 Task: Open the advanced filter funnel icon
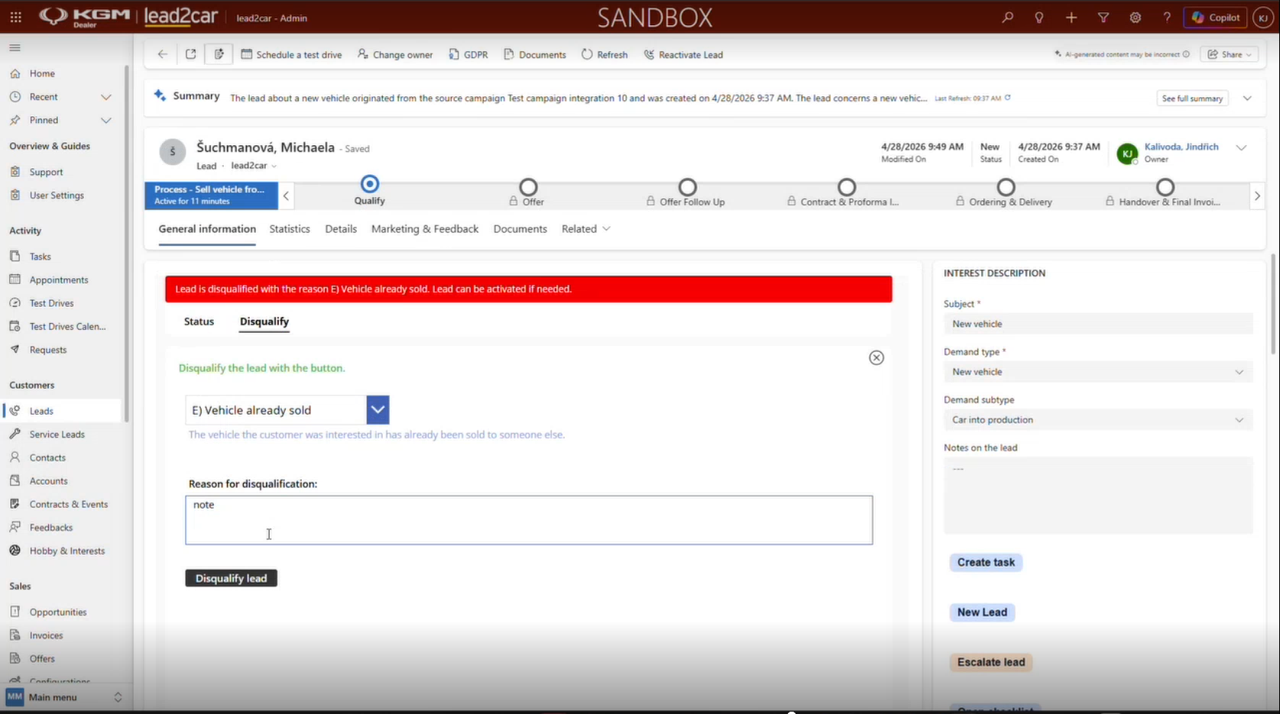click(x=1103, y=17)
